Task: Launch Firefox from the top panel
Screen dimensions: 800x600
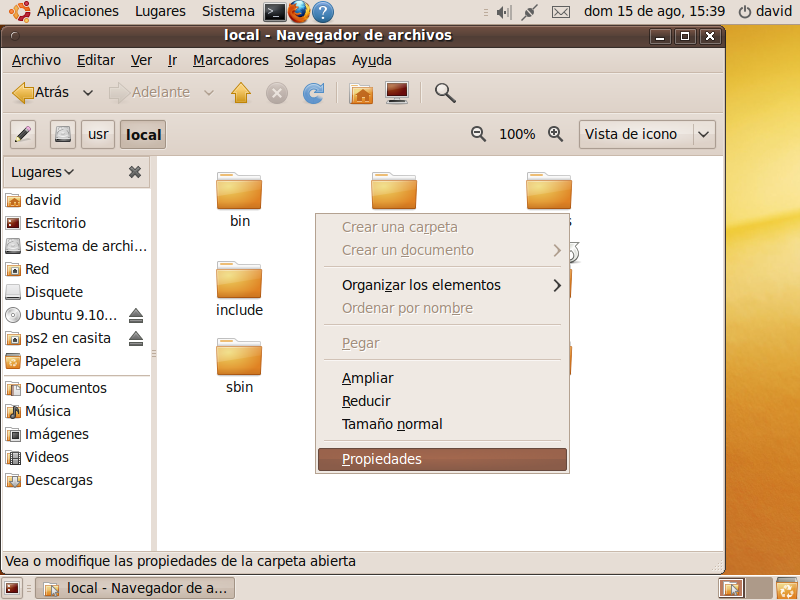Action: (298, 12)
